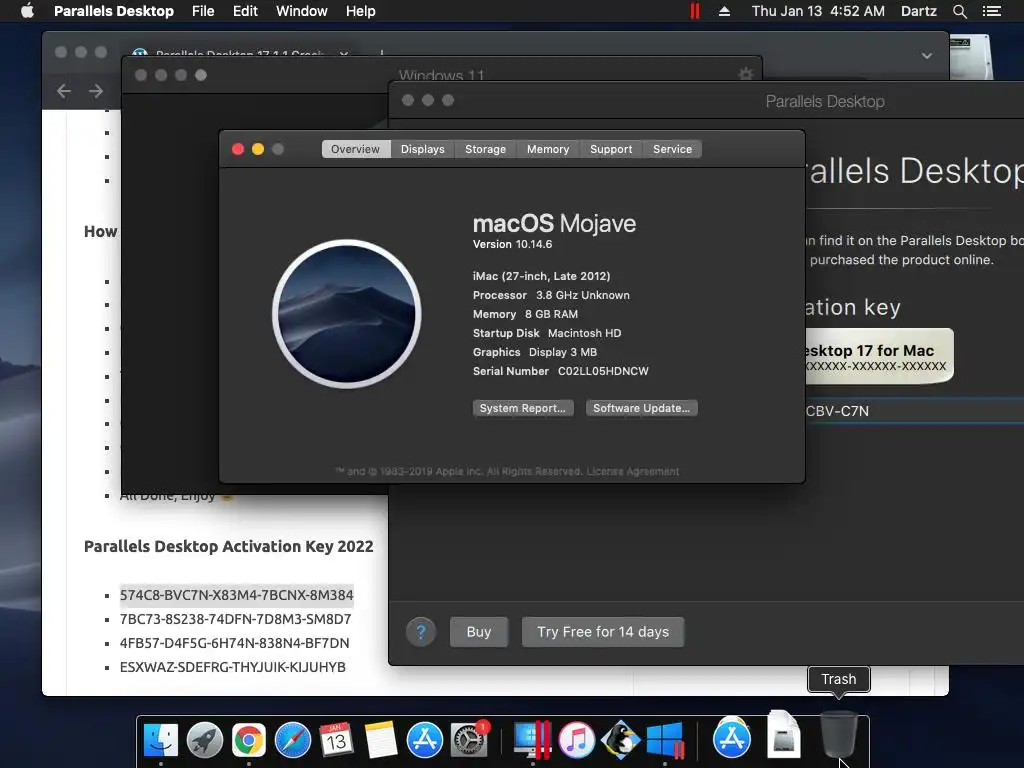Go back in the browser window
Screen dimensions: 1024x768
pos(63,91)
